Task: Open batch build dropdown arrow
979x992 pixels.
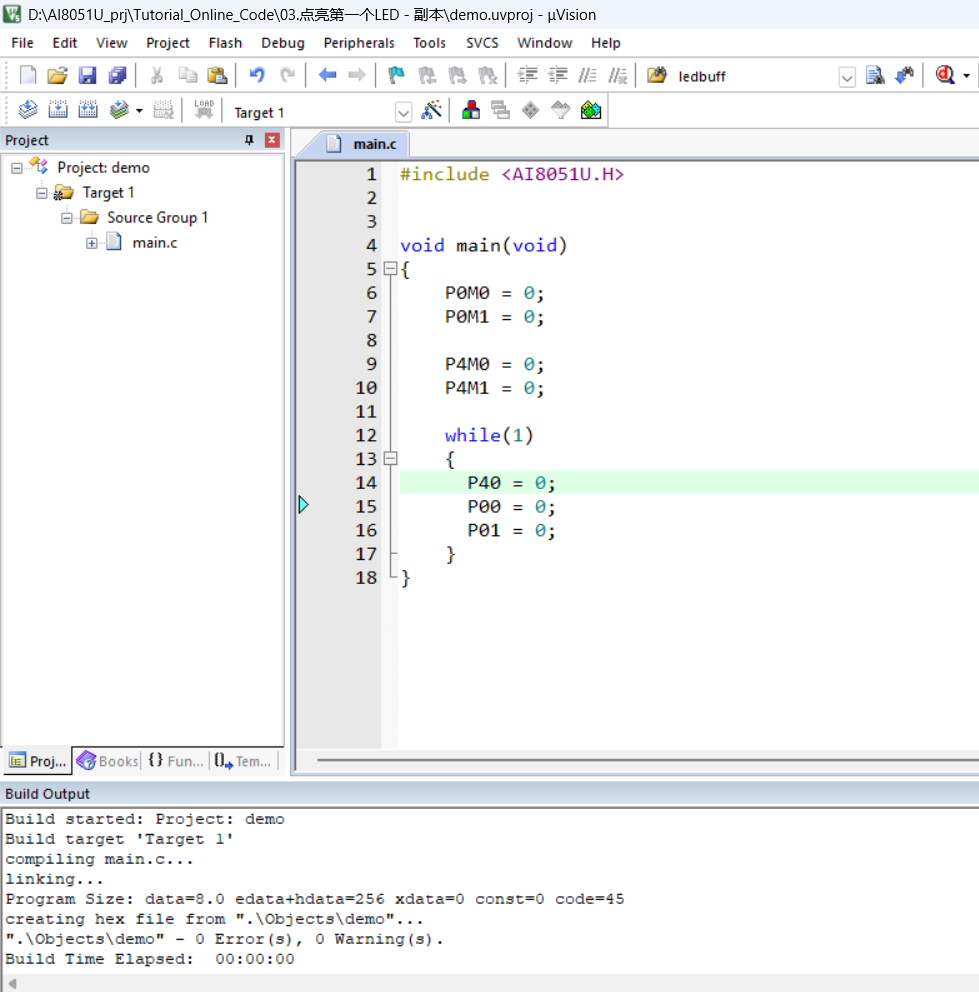Action: 139,111
